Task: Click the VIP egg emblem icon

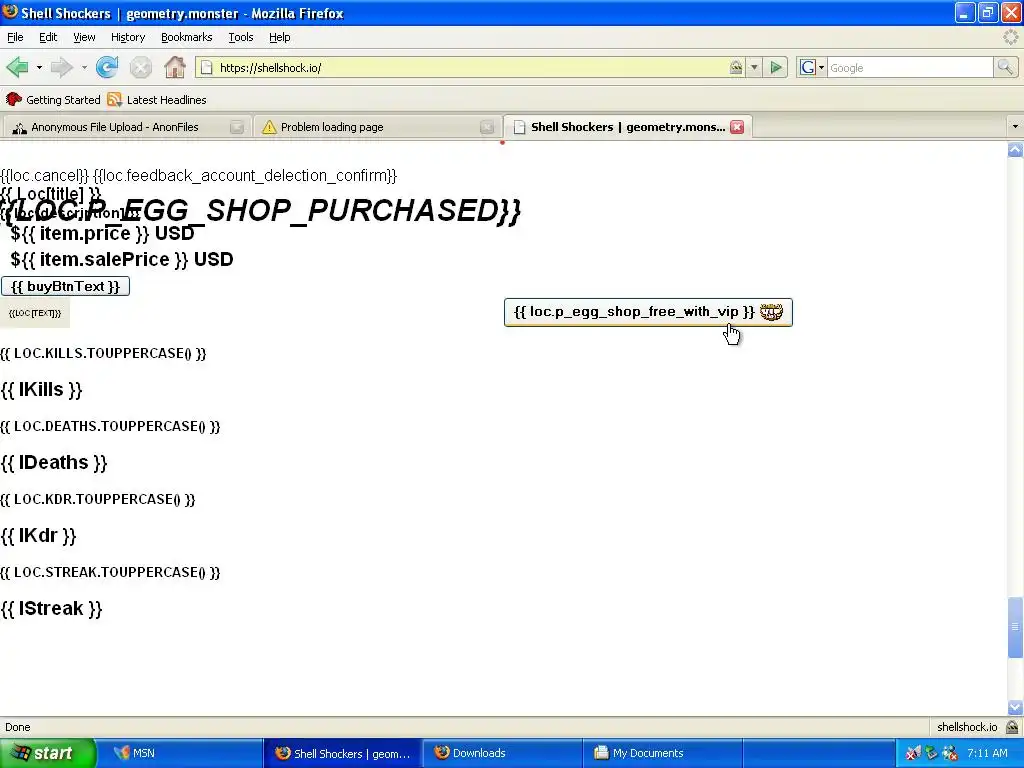Action: tap(771, 312)
